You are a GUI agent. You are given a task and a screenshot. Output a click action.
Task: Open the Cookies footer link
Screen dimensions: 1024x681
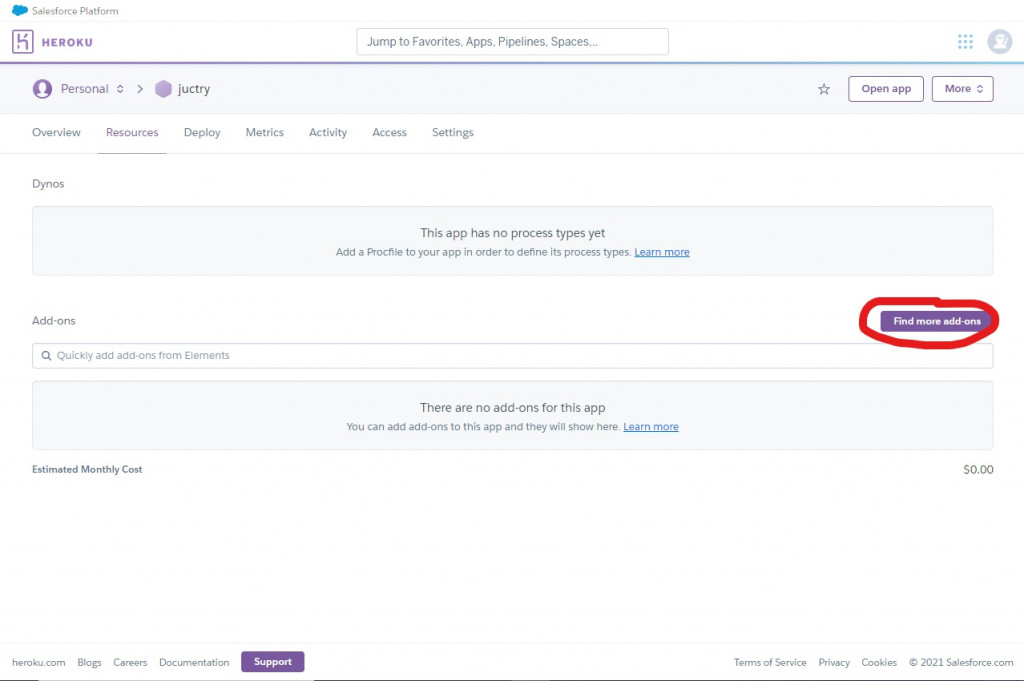coord(879,662)
